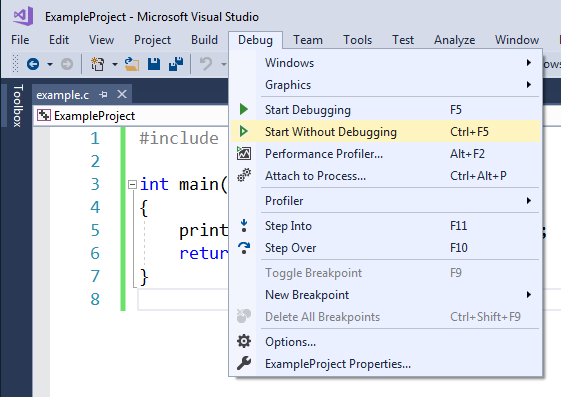Collapse the main function code block
Image resolution: width=561 pixels, height=397 pixels.
(x=132, y=185)
